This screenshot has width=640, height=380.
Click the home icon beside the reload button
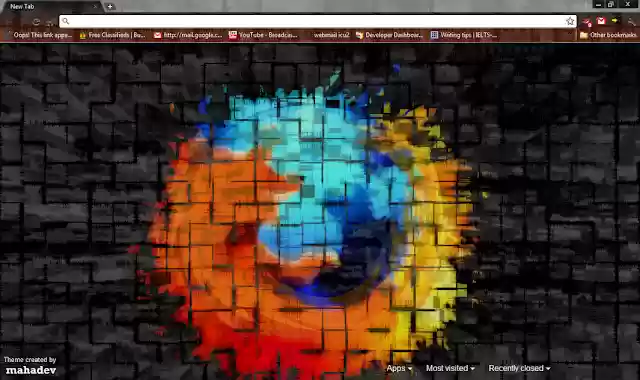50,22
